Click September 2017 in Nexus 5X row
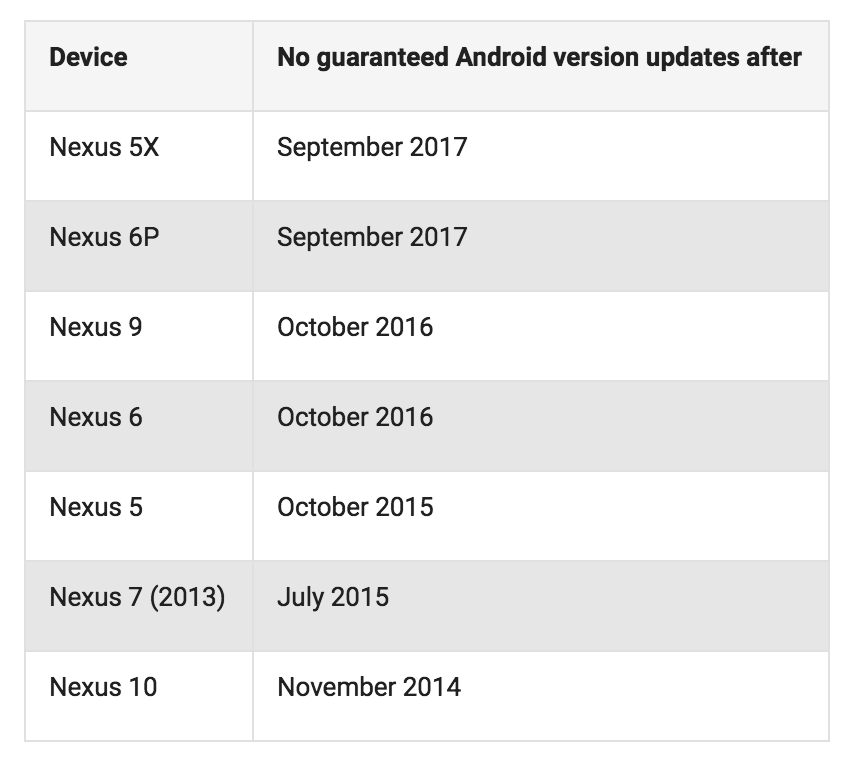The height and width of the screenshot is (764, 848). [372, 147]
